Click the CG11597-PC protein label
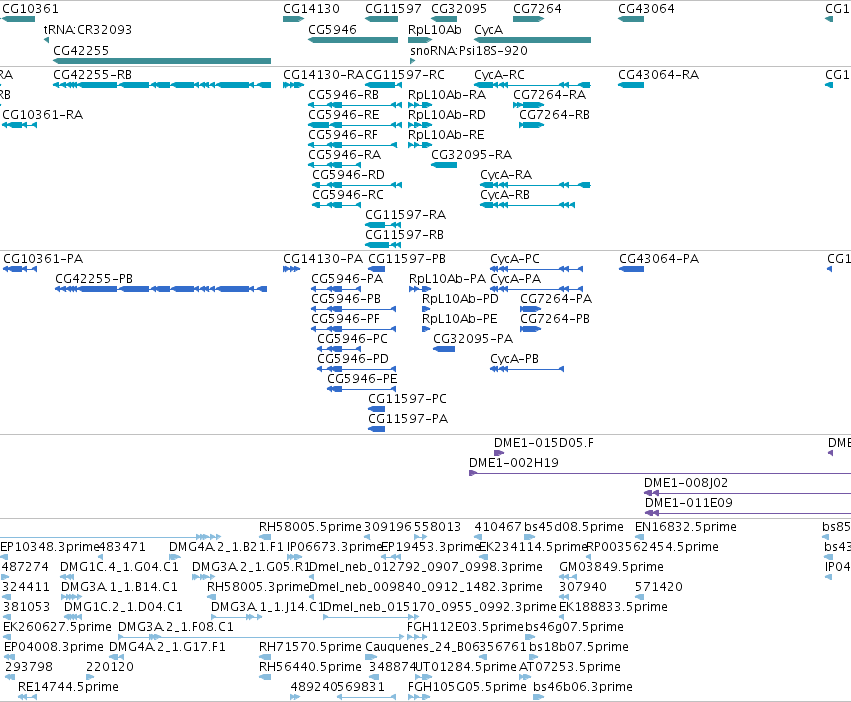The width and height of the screenshot is (851, 702). click(x=408, y=400)
